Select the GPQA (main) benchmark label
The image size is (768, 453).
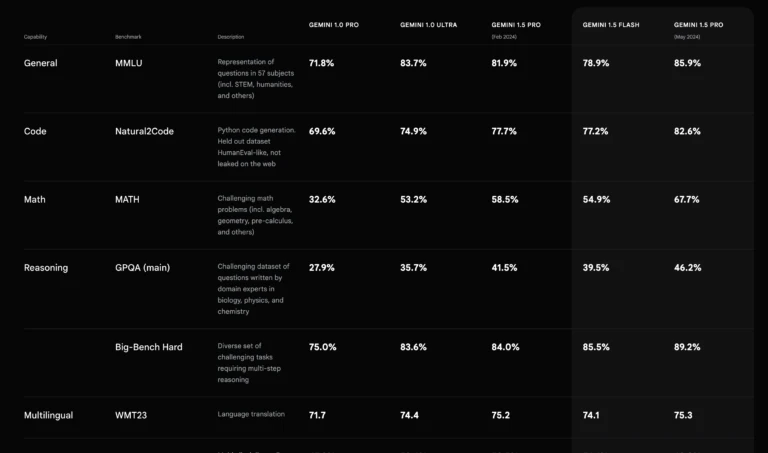click(x=144, y=267)
